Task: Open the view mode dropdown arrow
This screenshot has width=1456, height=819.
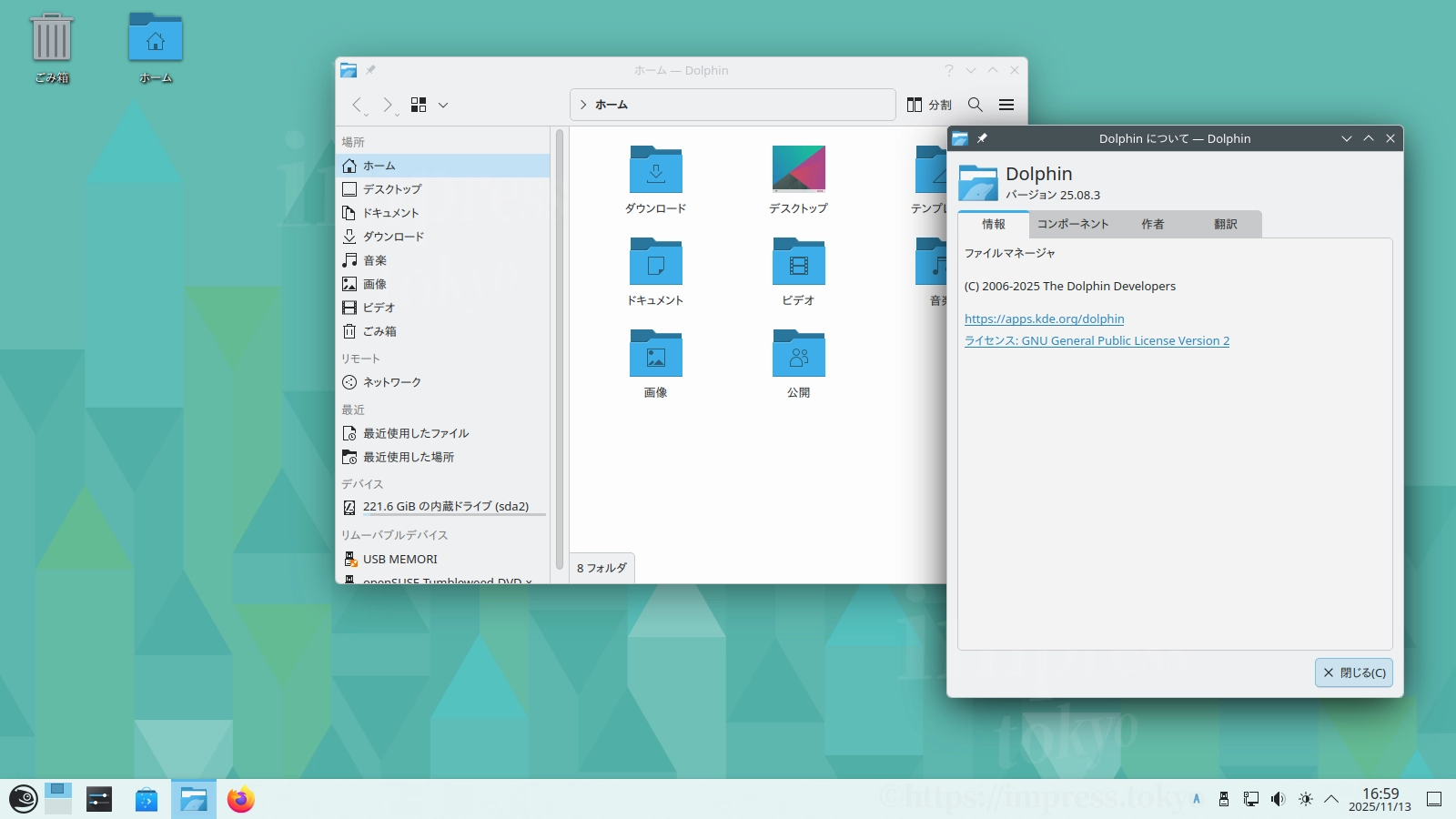Action: pos(443,105)
